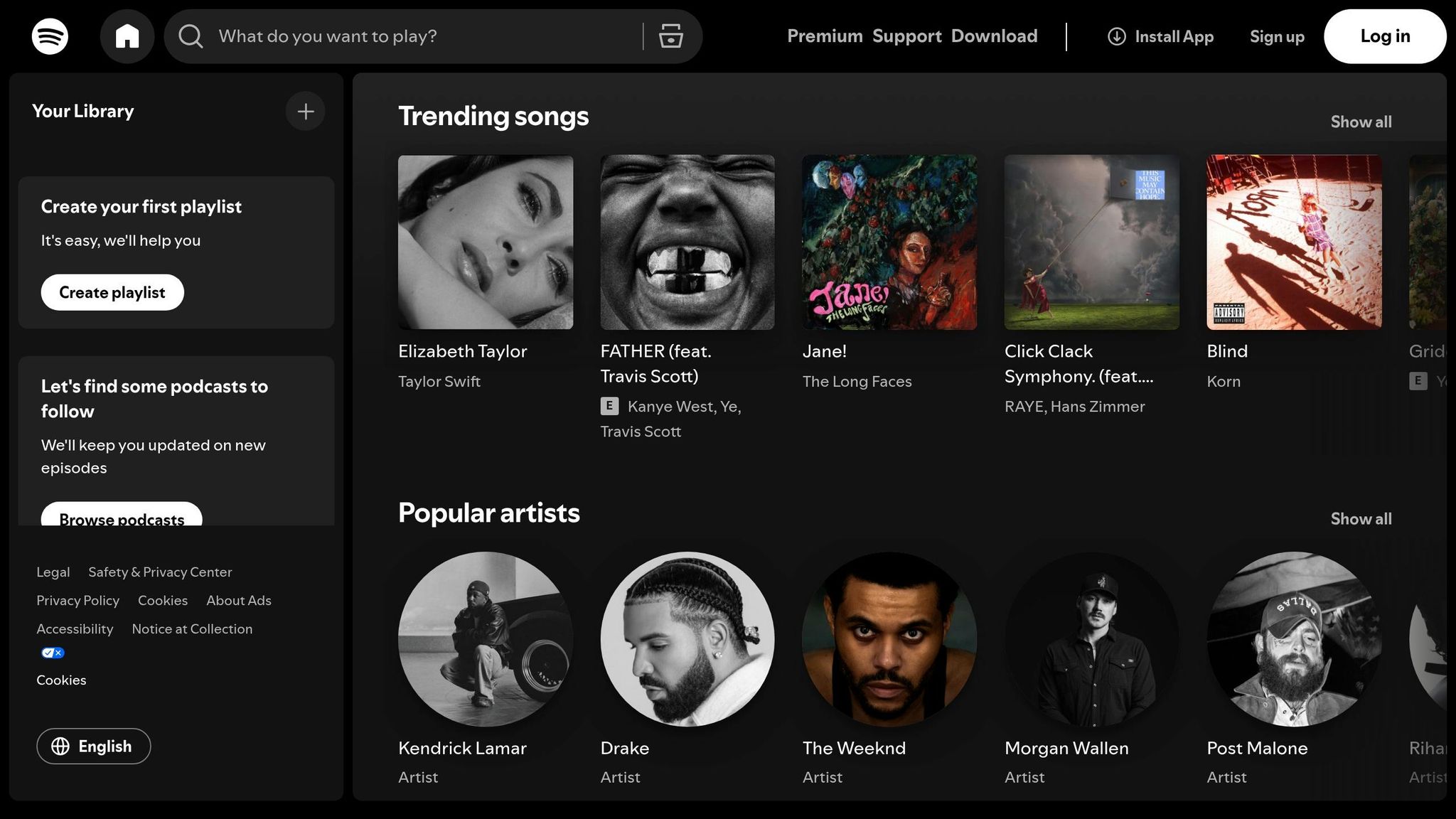Click the 'Jane!' song title
The height and width of the screenshot is (819, 1456).
(x=825, y=351)
